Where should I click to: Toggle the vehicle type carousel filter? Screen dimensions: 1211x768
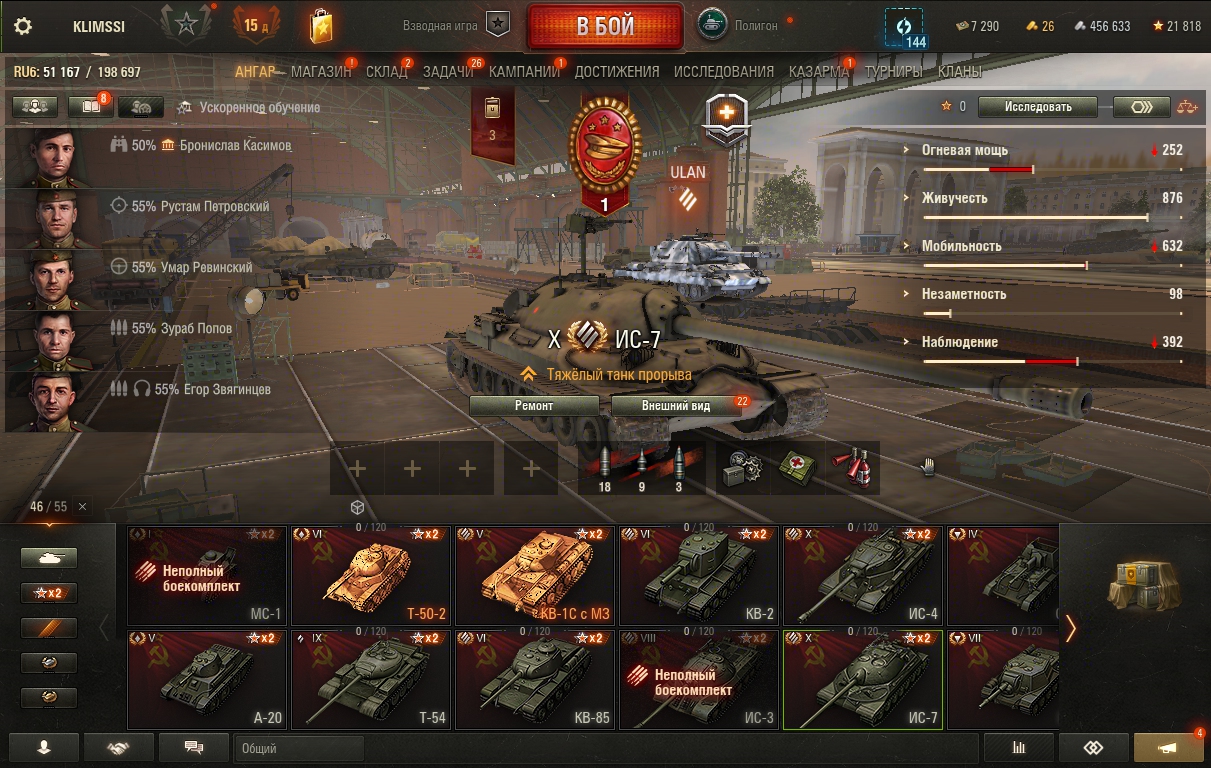[x=49, y=558]
